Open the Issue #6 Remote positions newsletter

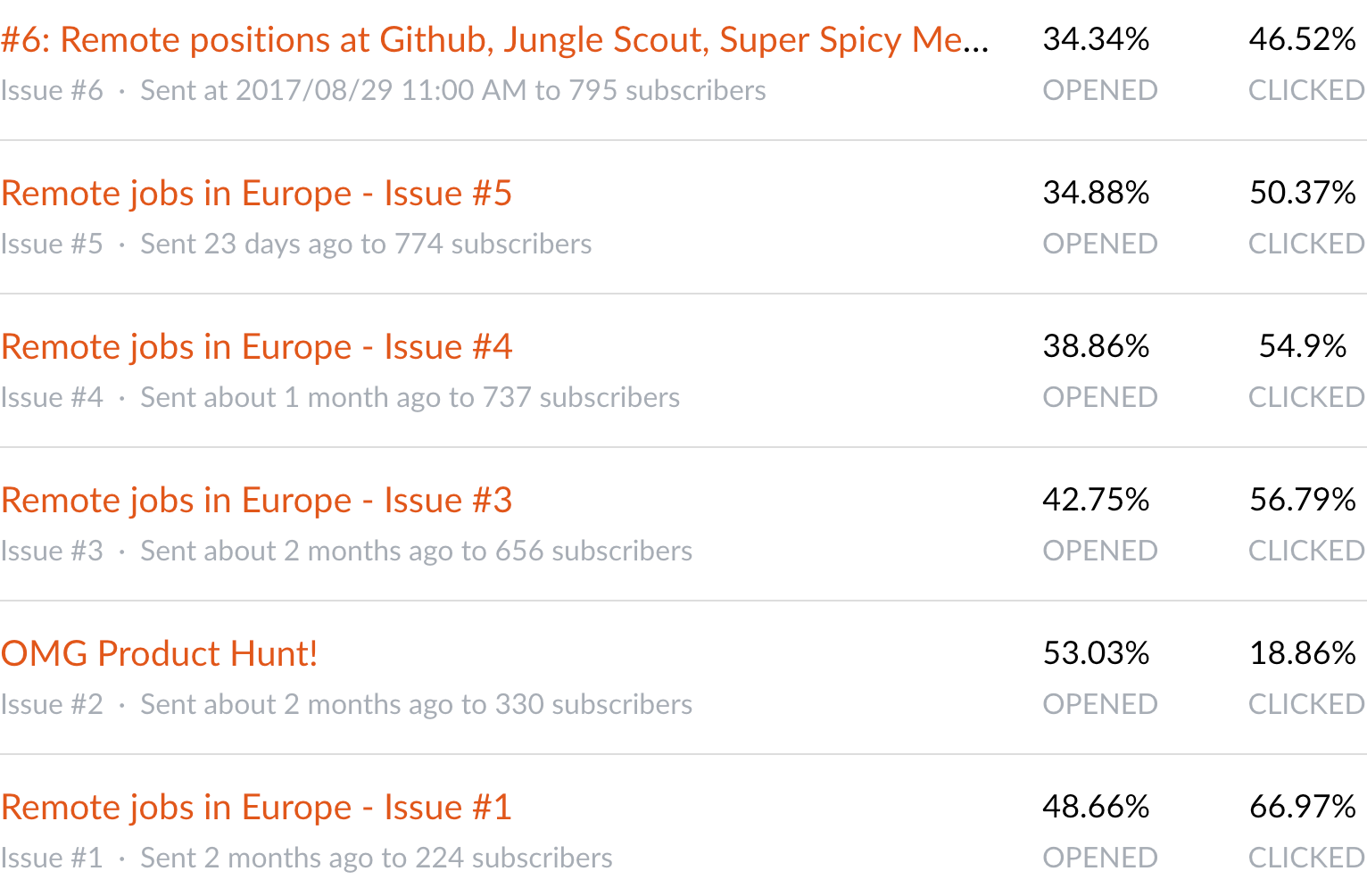(495, 40)
